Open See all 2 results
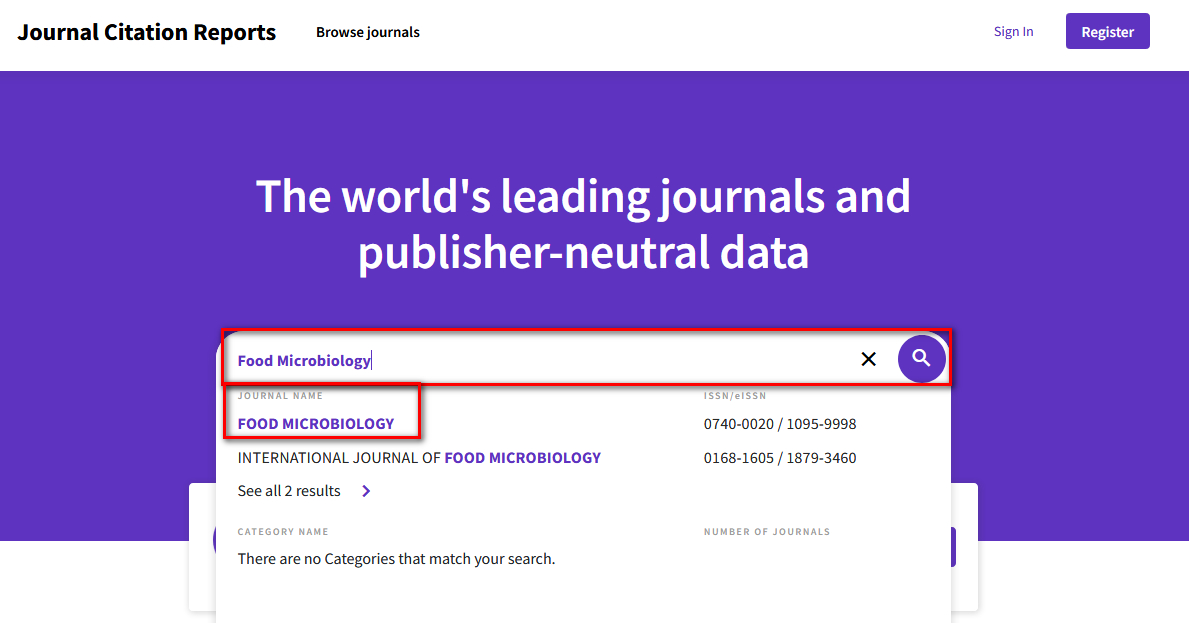 point(289,491)
